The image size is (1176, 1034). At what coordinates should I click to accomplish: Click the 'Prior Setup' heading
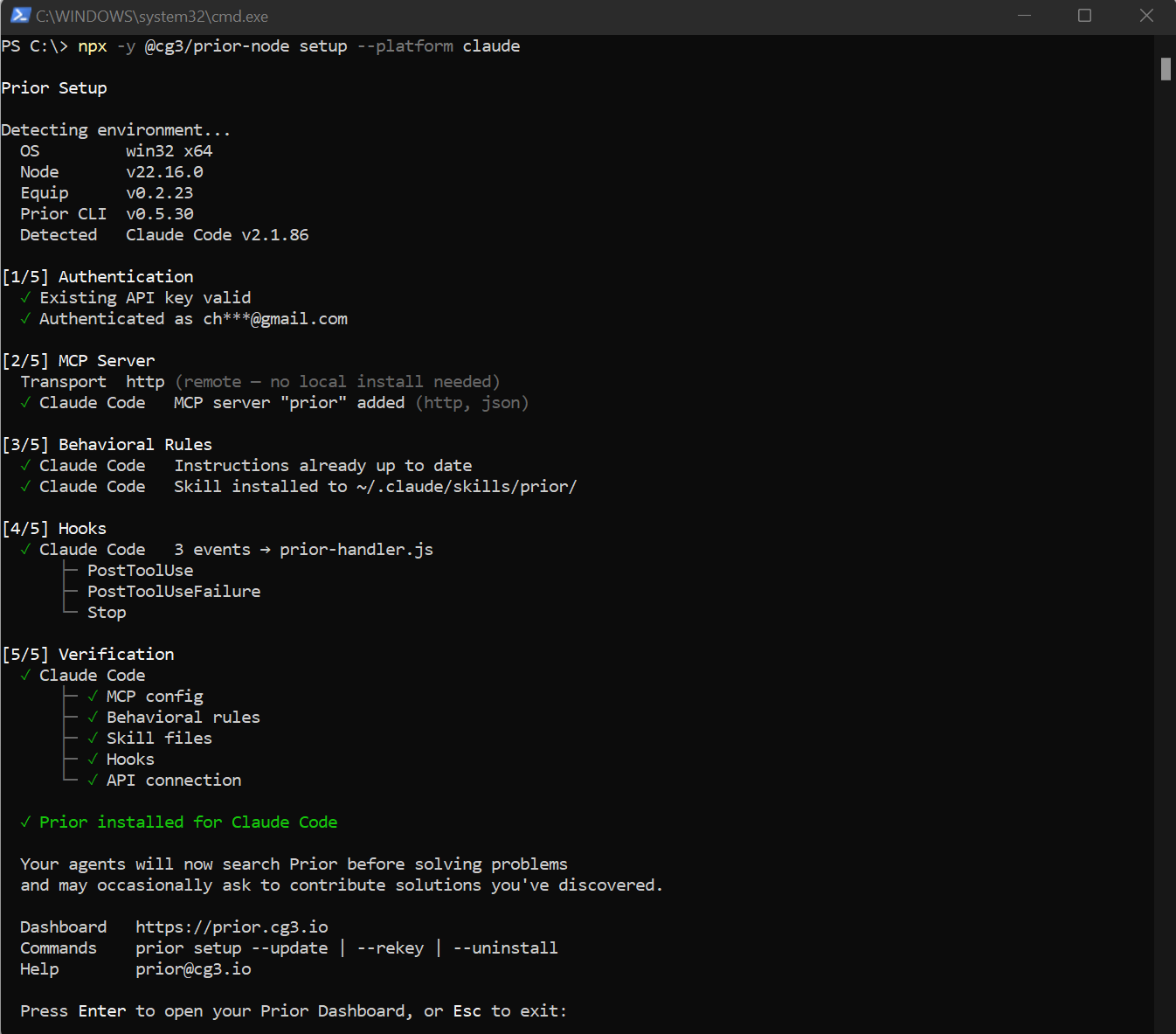pos(54,88)
